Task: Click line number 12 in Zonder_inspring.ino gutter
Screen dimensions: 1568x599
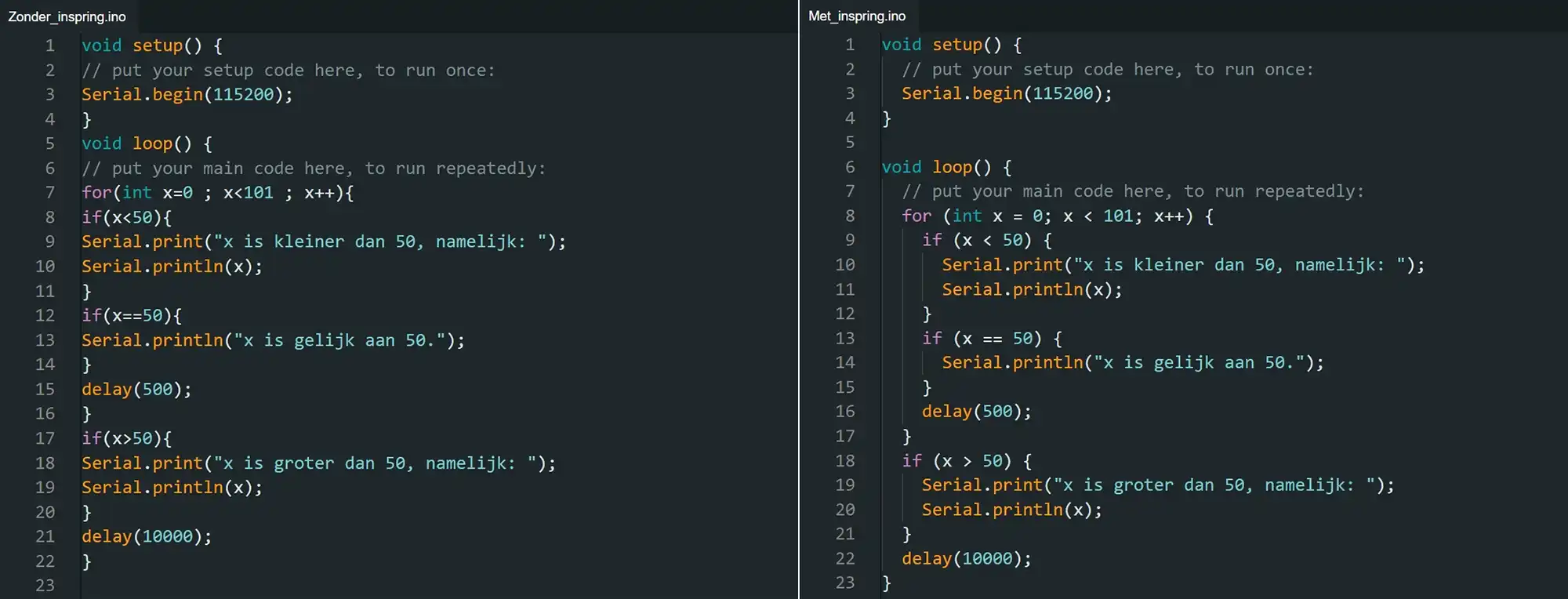Action: (x=45, y=316)
